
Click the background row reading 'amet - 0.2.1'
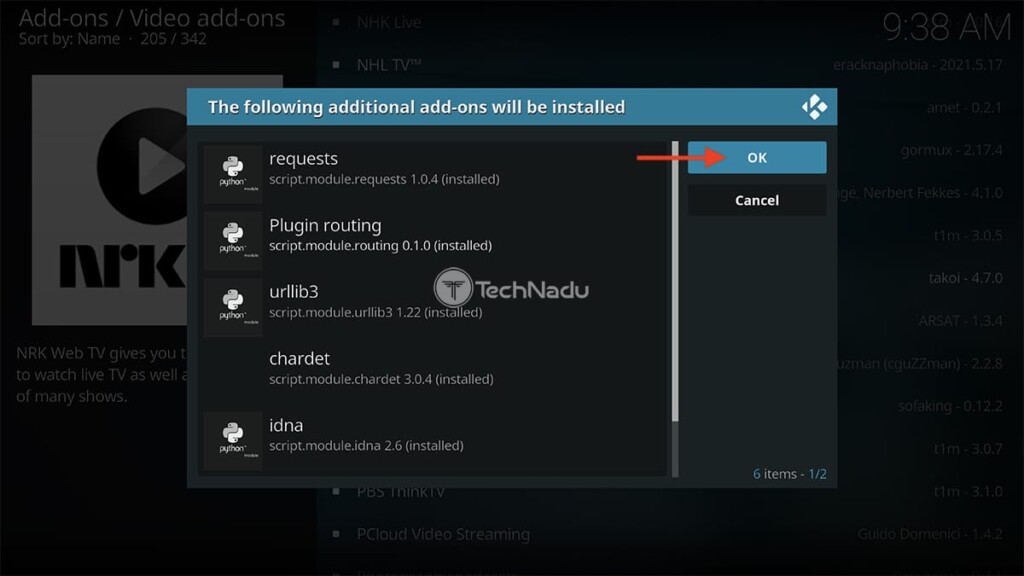point(964,107)
